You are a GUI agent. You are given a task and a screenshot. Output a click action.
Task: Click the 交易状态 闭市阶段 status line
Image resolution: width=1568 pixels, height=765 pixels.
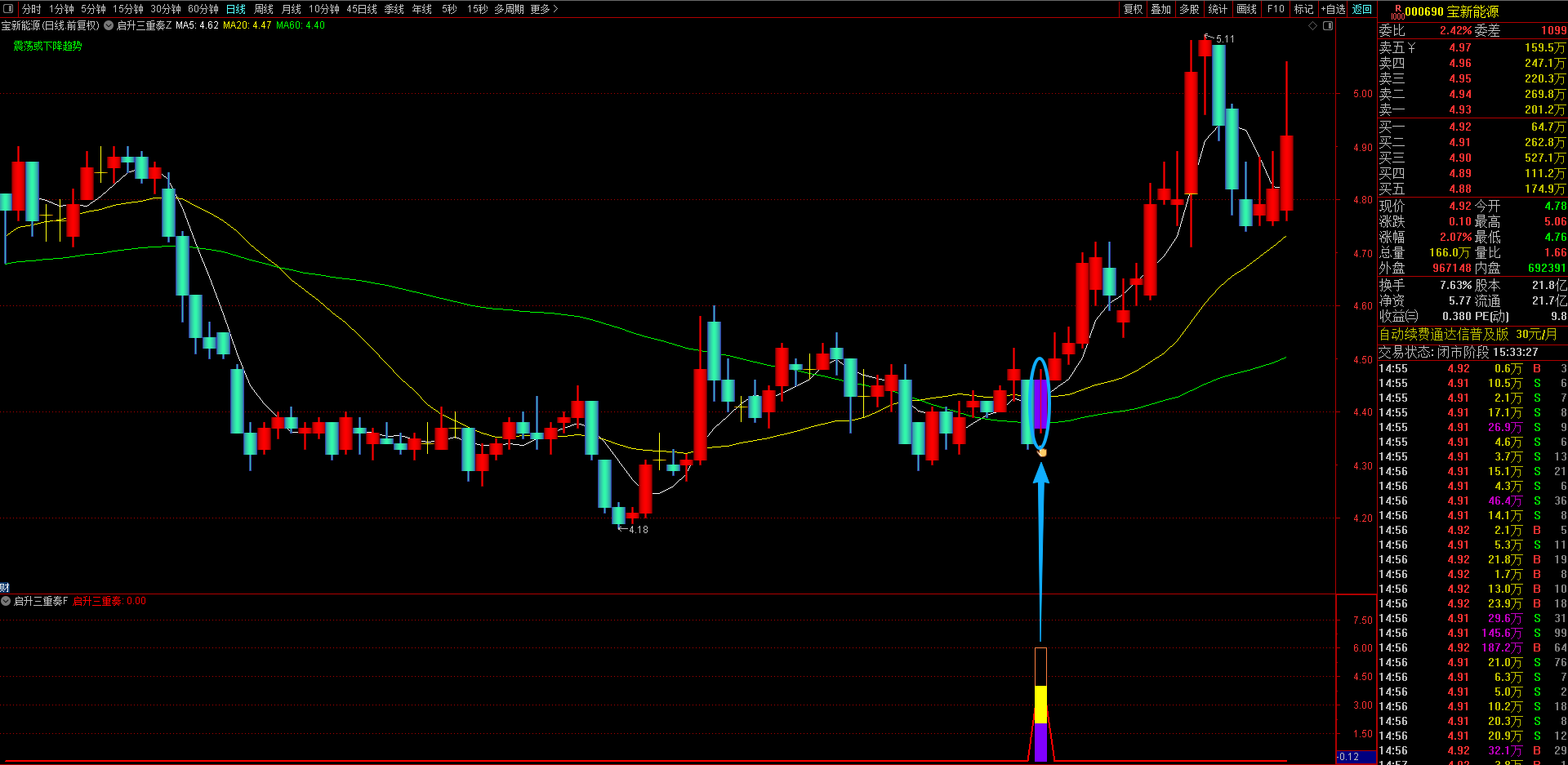click(x=1459, y=353)
